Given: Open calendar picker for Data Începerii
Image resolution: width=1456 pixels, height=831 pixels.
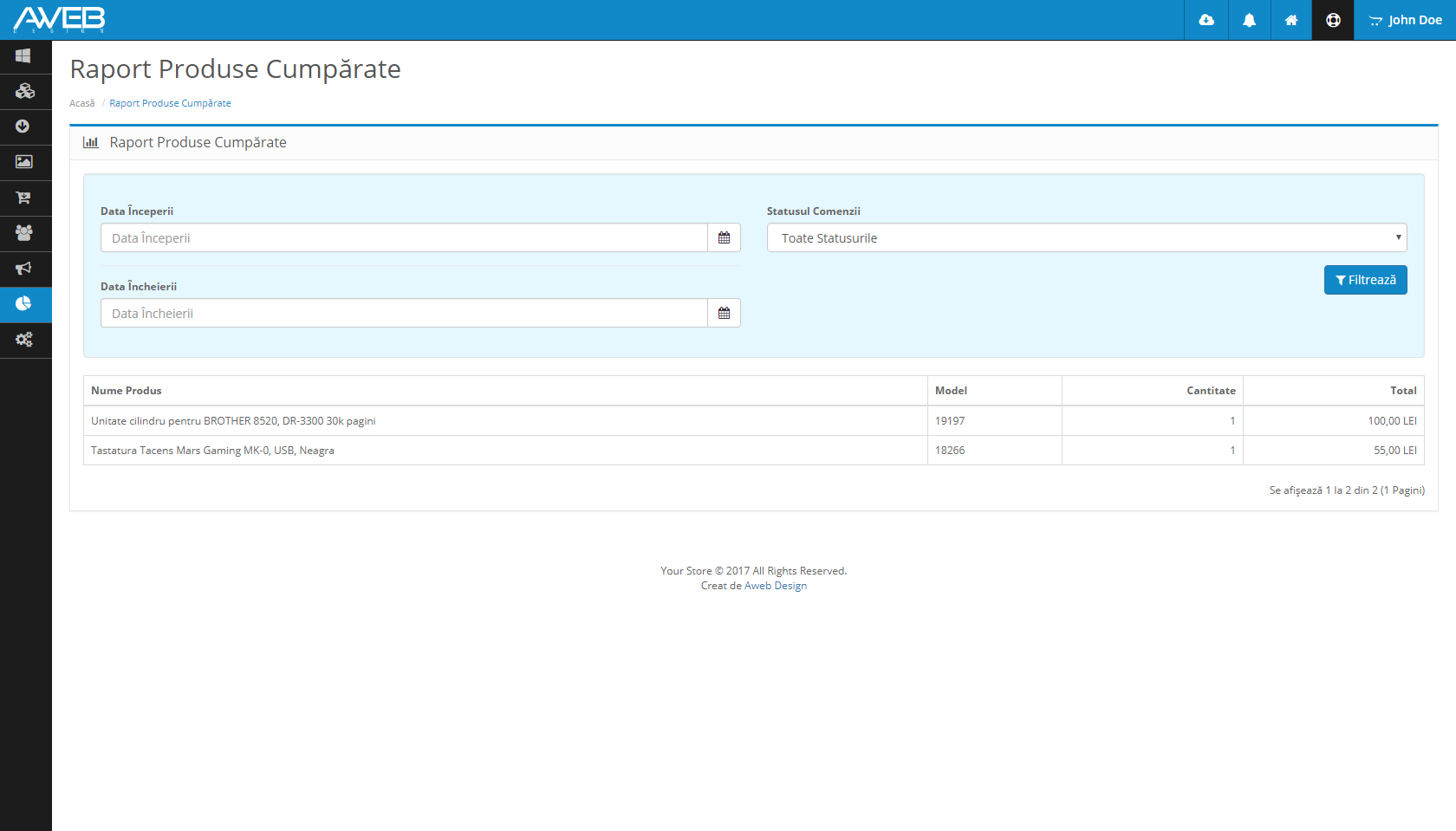Looking at the screenshot, I should (x=724, y=238).
